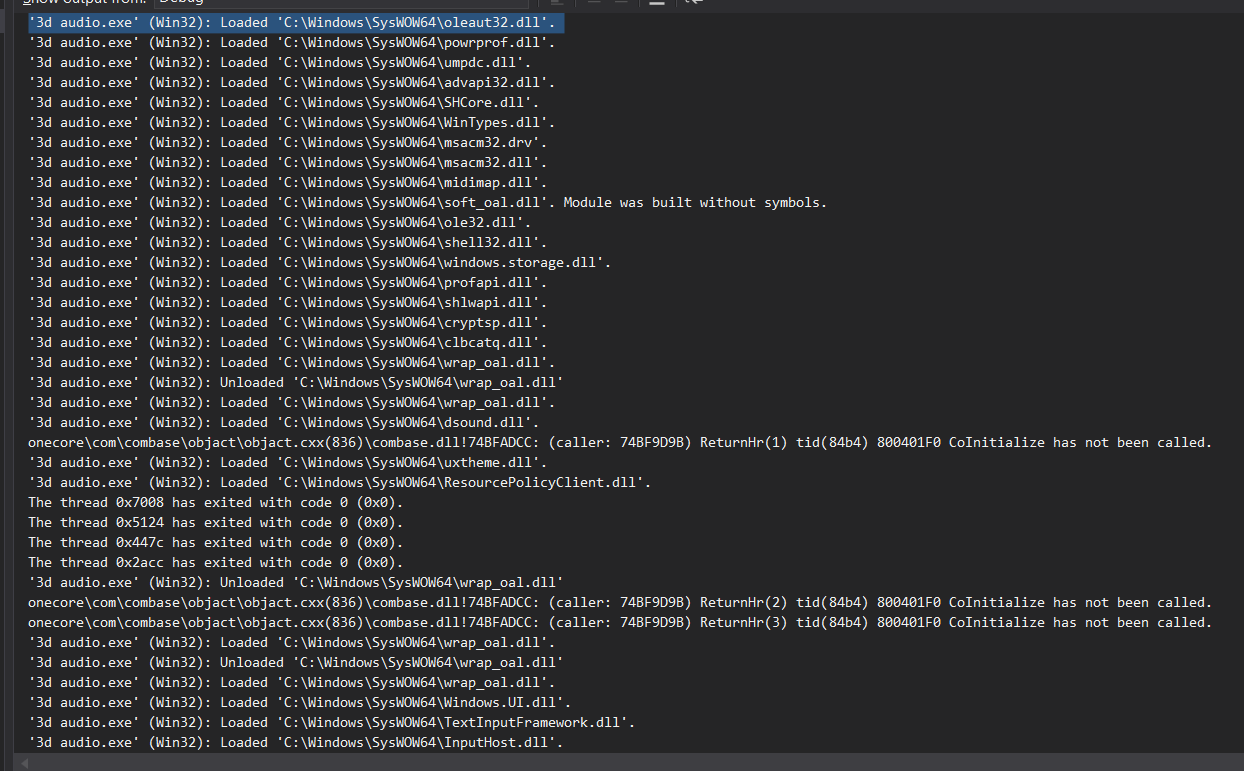This screenshot has width=1244, height=771.
Task: Click the Messages list toolbar icon
Action: point(557,4)
